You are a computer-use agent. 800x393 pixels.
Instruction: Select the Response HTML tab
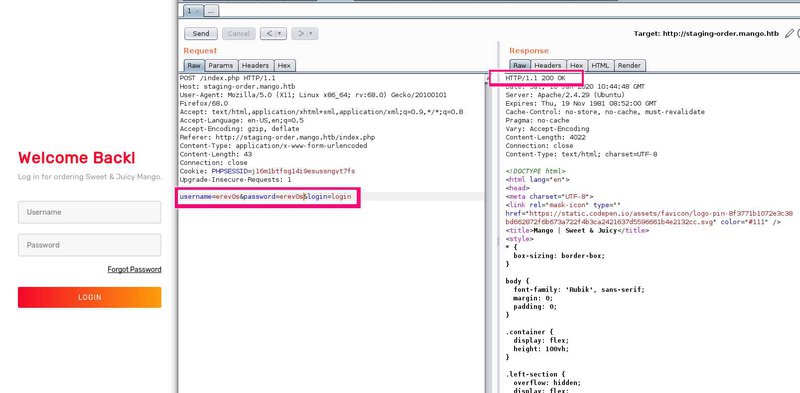(600, 65)
